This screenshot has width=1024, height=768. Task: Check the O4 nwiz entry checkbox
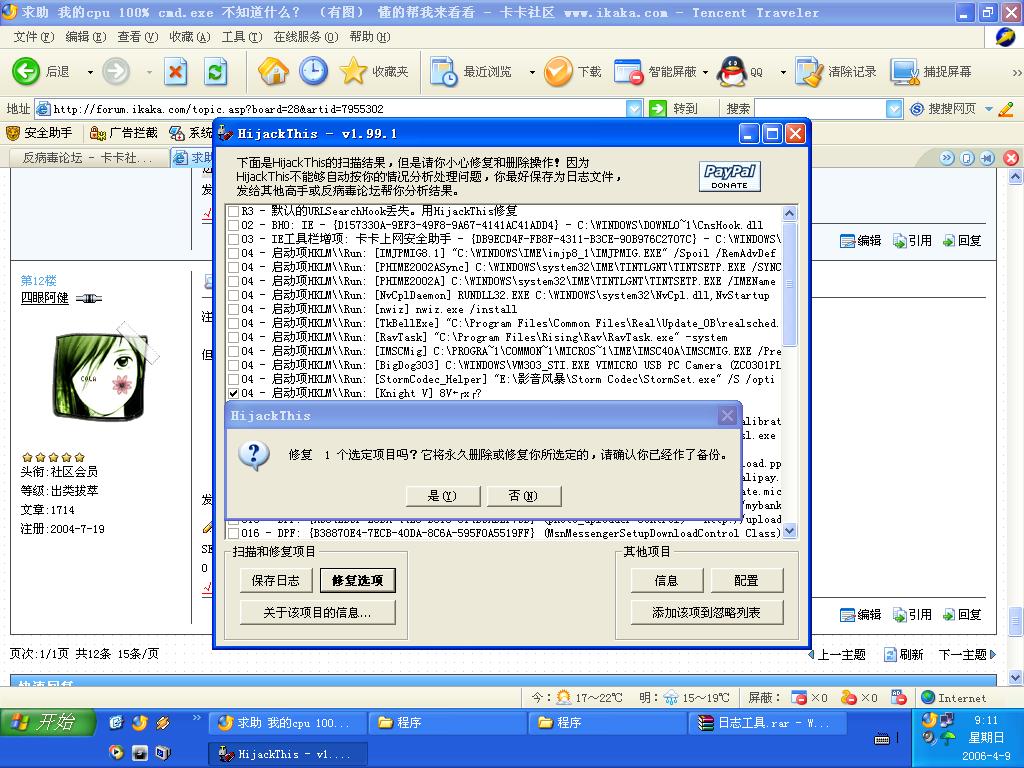232,310
